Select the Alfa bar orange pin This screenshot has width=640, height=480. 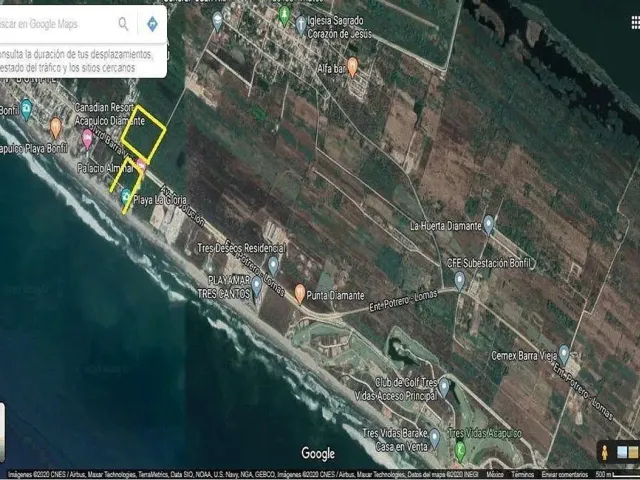point(352,67)
